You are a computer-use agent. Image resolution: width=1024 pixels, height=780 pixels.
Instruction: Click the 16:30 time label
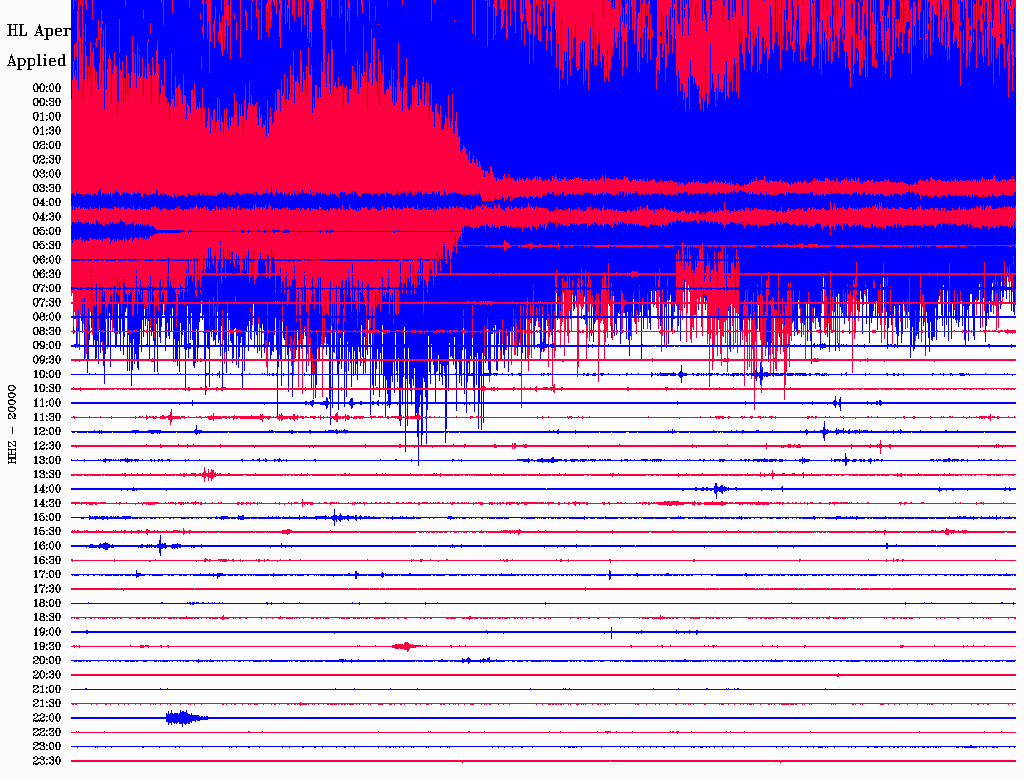pos(47,561)
